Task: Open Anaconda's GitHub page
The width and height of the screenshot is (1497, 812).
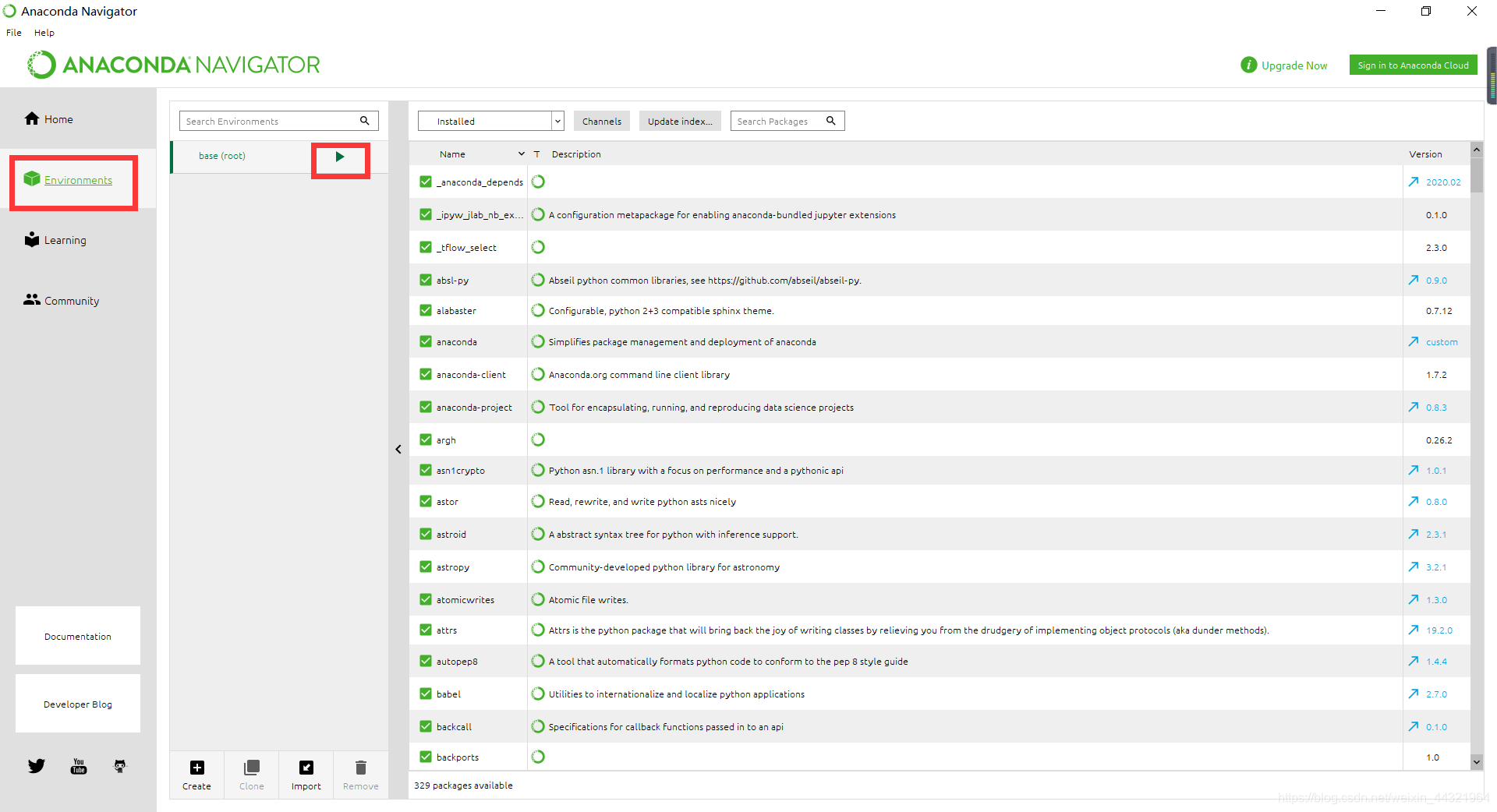Action: [x=120, y=766]
